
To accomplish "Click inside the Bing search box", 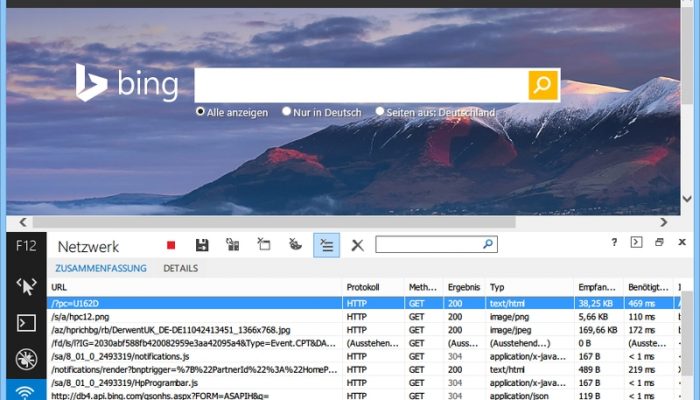I will (x=361, y=85).
